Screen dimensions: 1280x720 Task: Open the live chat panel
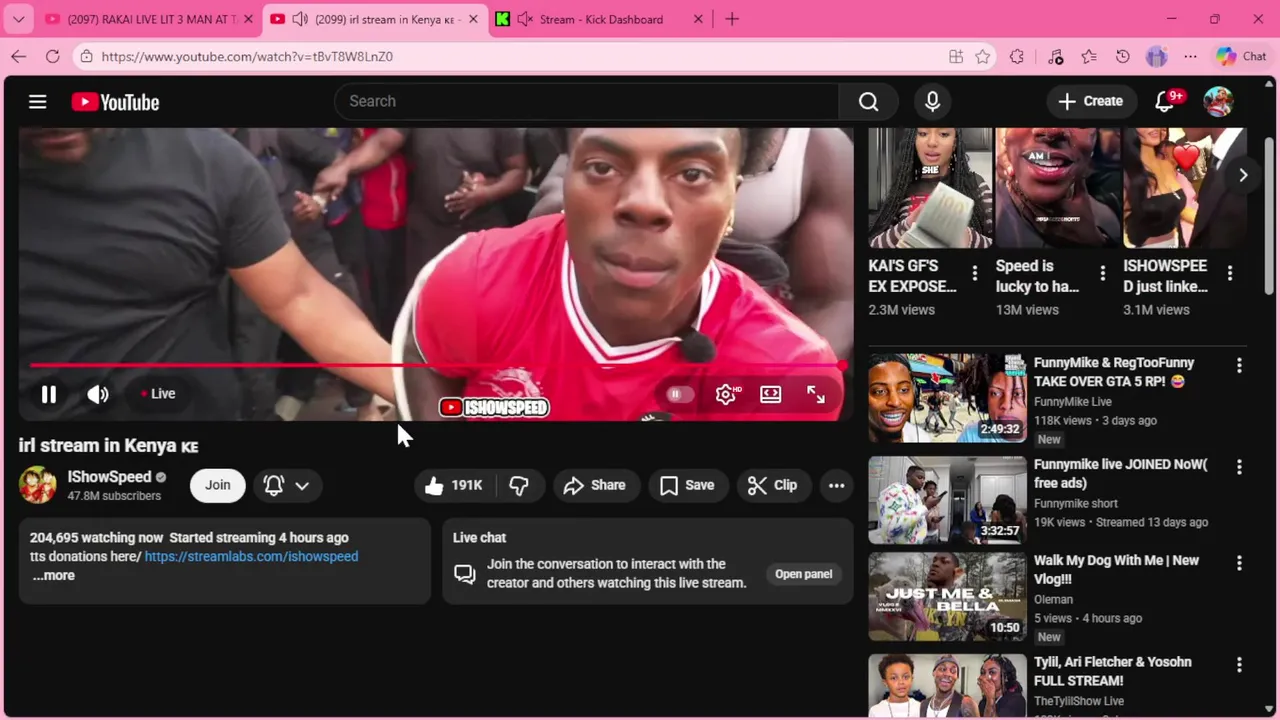coord(803,574)
